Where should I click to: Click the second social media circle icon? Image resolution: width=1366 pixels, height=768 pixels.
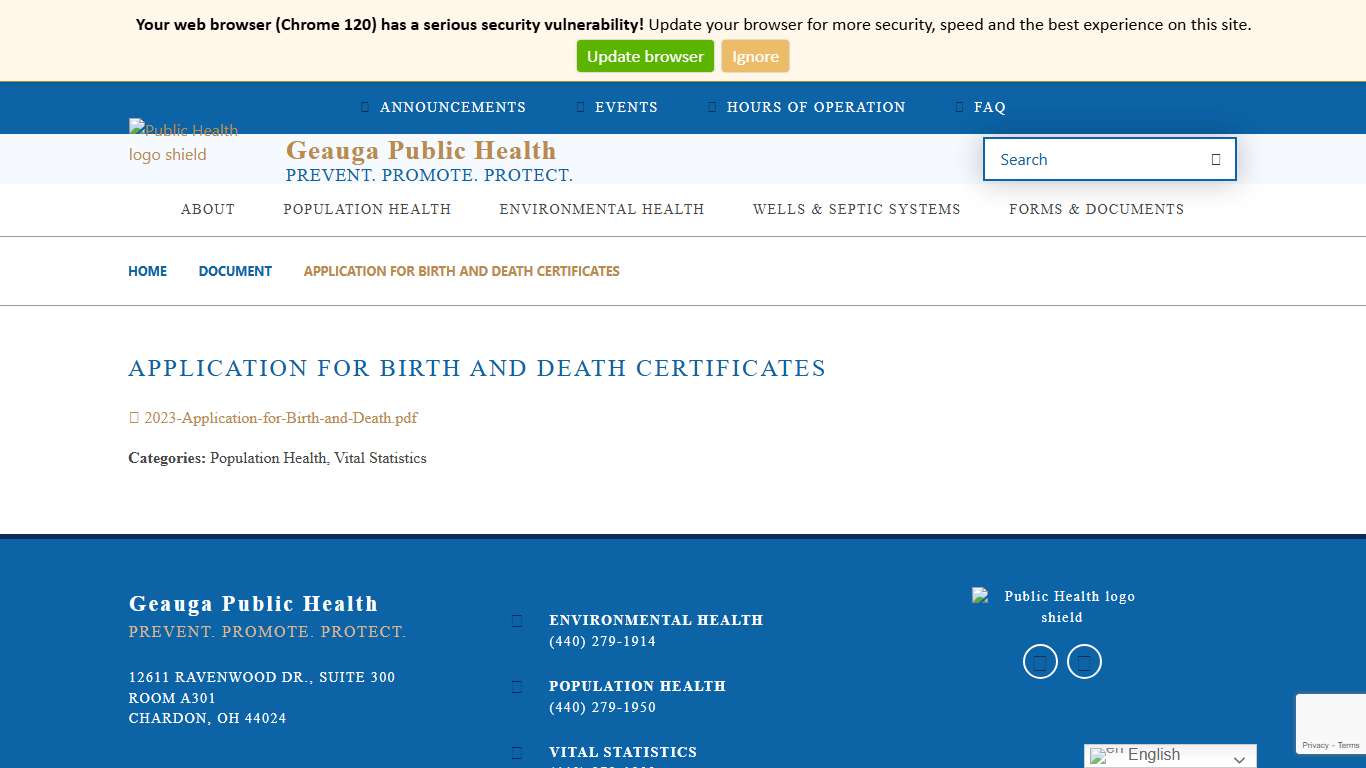[x=1084, y=661]
